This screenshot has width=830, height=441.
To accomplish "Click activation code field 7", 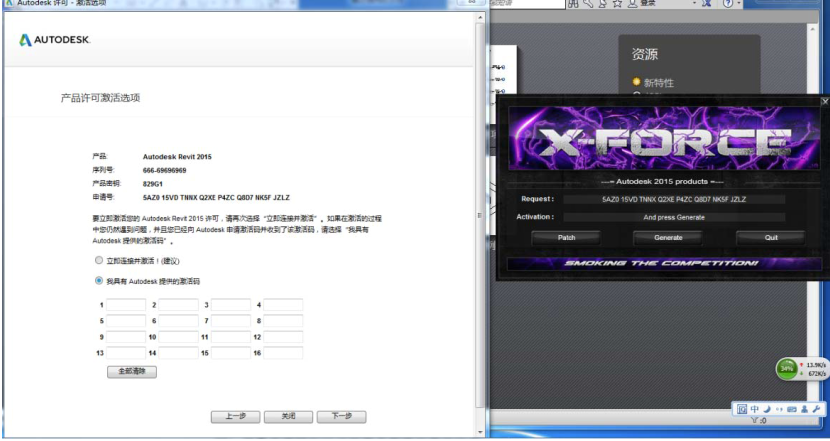I will coord(231,321).
